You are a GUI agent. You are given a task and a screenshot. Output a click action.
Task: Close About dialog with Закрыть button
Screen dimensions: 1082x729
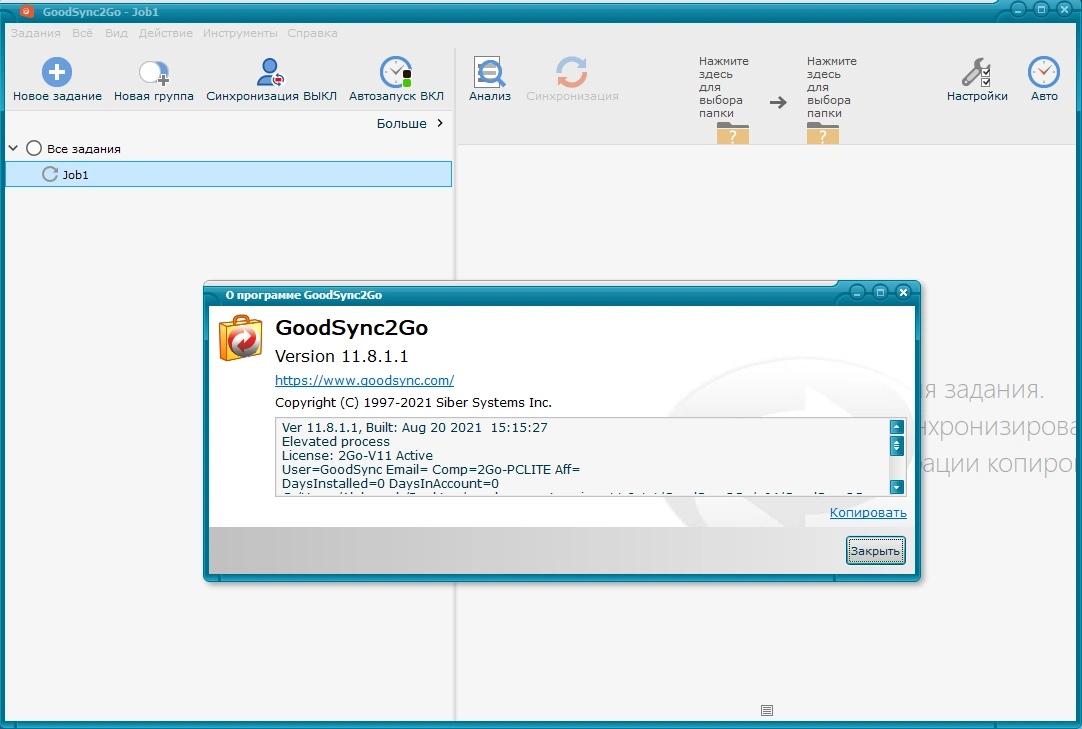pyautogui.click(x=875, y=551)
